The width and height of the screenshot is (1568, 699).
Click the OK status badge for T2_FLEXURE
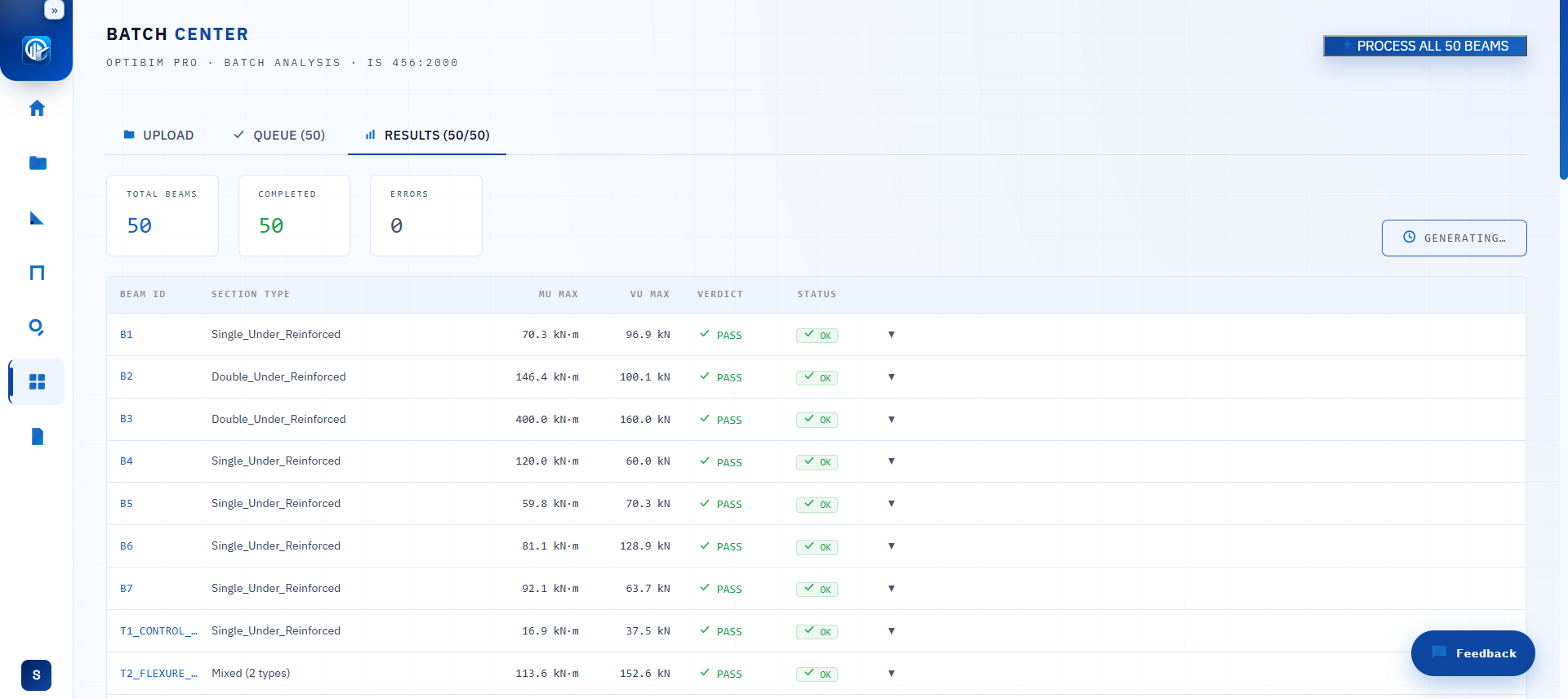coord(817,674)
